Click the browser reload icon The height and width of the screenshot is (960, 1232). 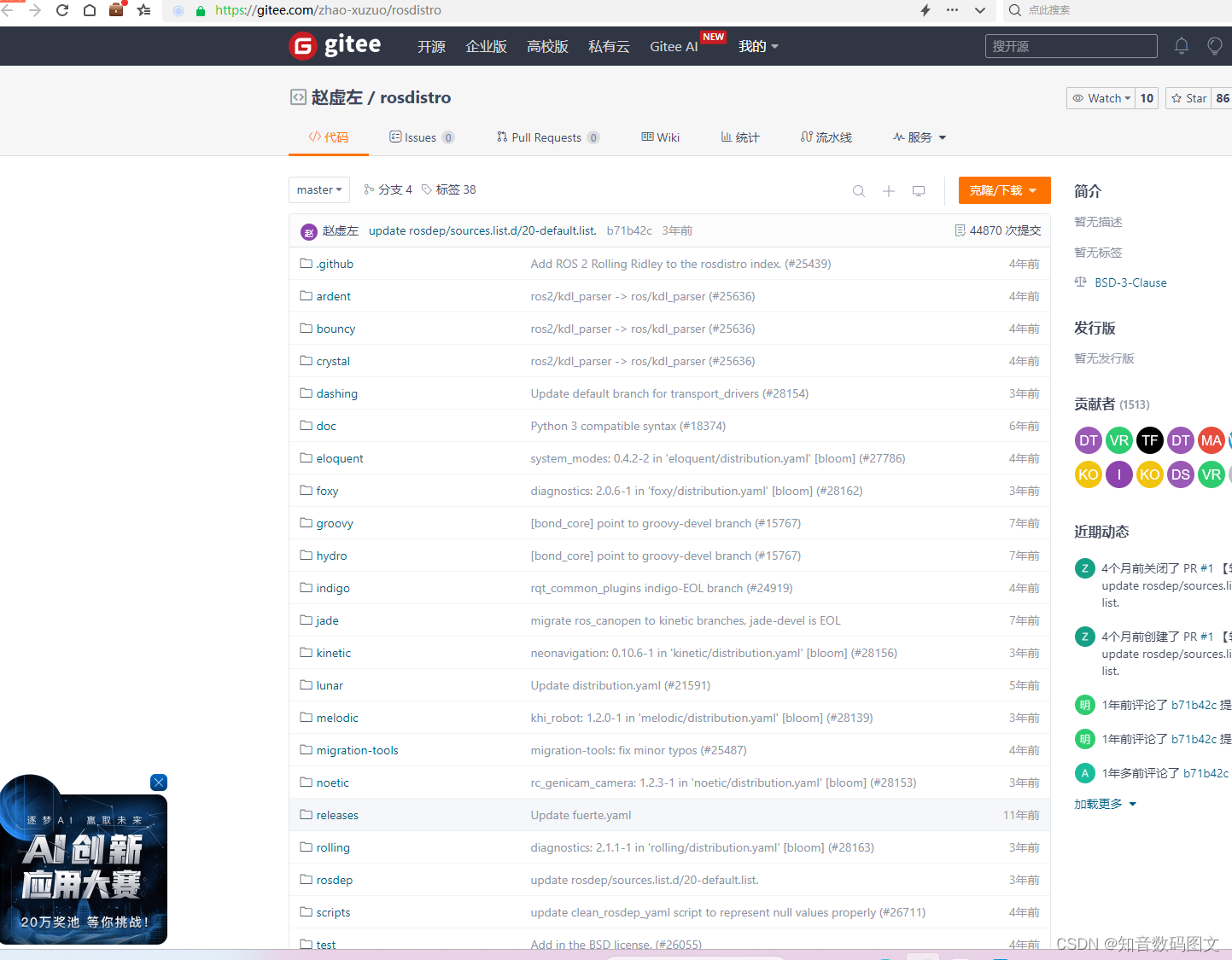tap(62, 10)
